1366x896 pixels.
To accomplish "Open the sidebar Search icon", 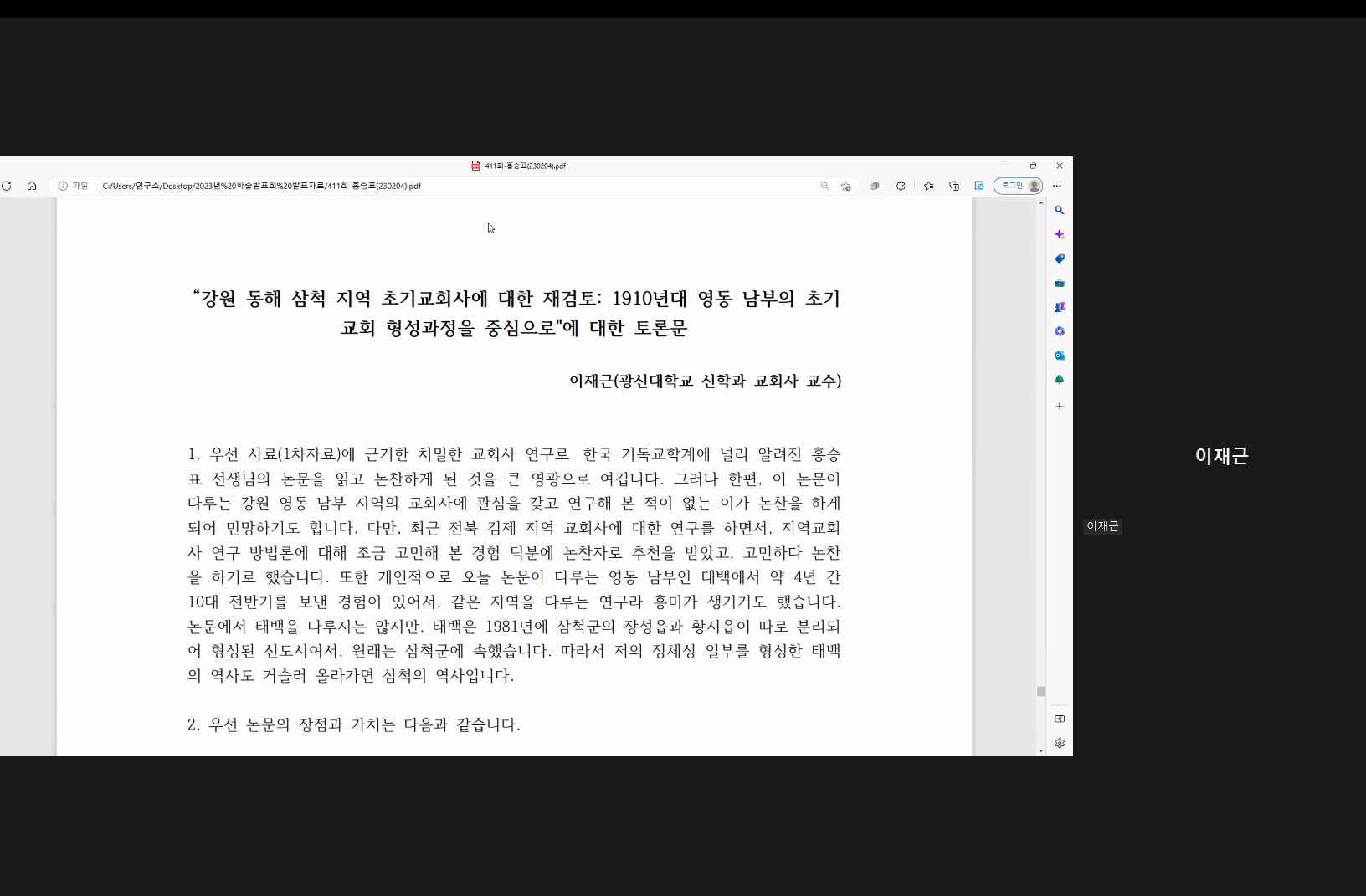I will tap(1059, 210).
